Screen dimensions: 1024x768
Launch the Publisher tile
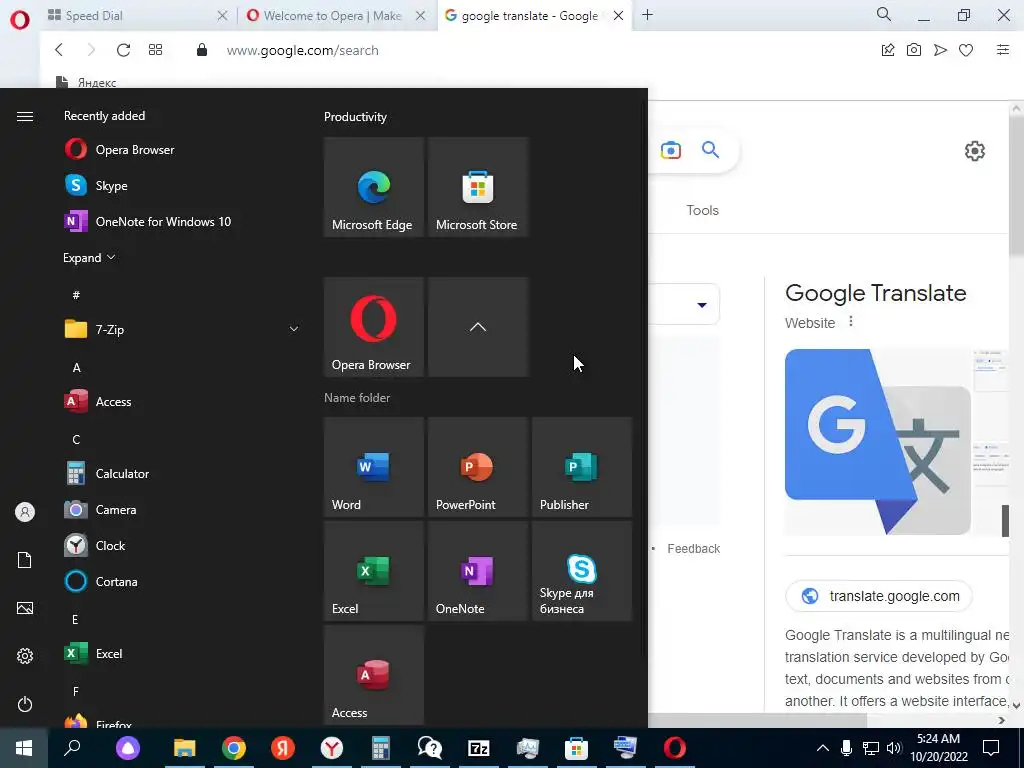pyautogui.click(x=582, y=467)
